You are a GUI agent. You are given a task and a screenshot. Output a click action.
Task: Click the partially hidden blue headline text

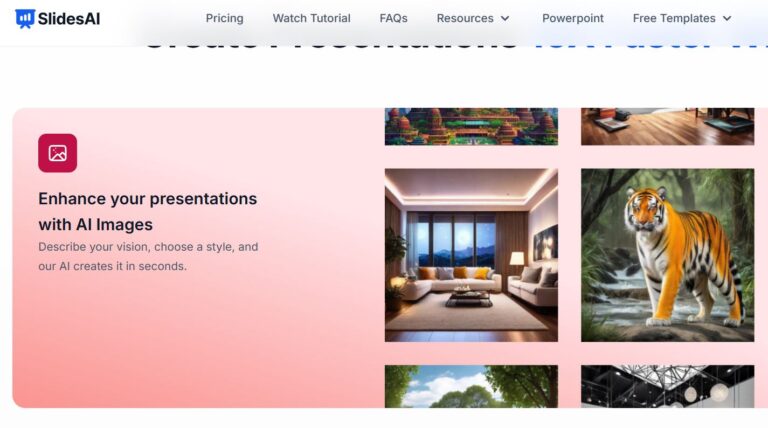[x=649, y=43]
